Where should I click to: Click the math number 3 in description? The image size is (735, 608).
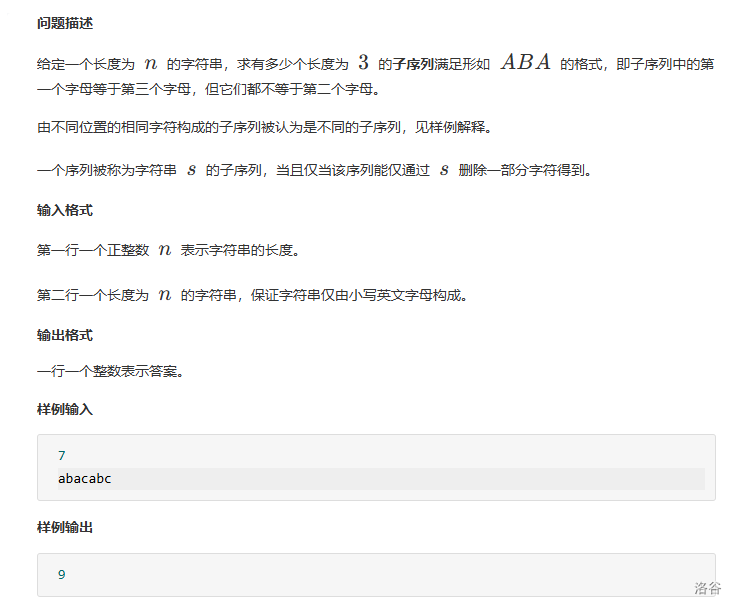click(x=363, y=62)
